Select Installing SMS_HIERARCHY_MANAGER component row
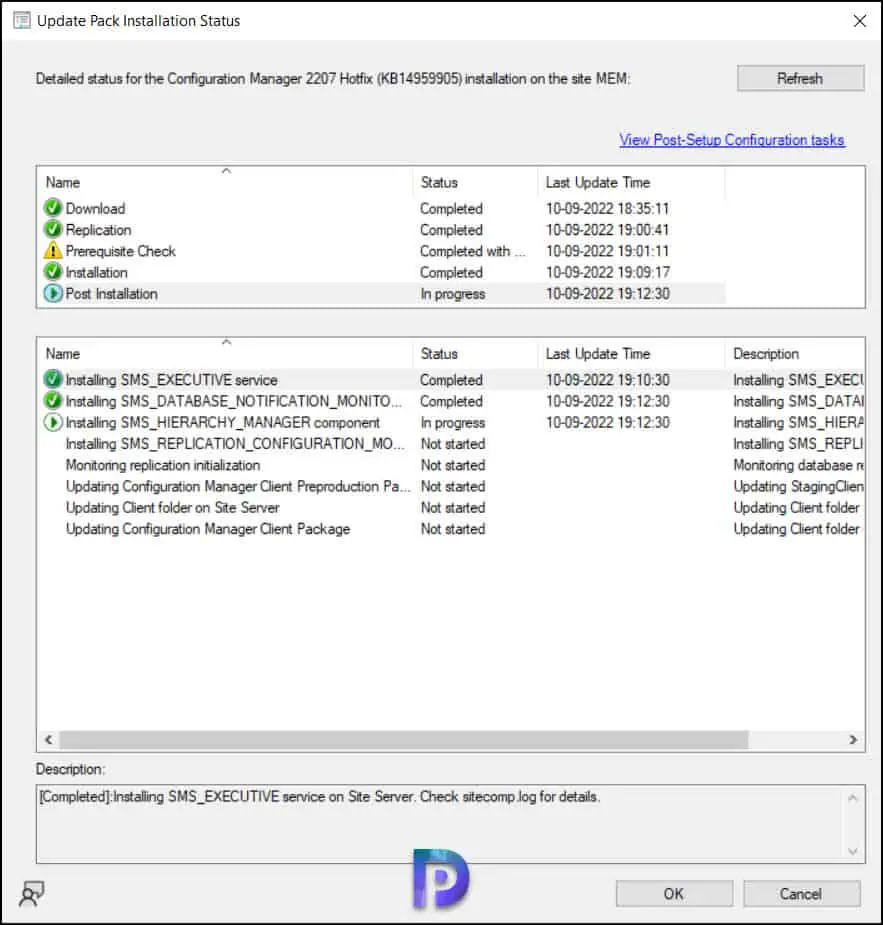The width and height of the screenshot is (883, 925). click(451, 422)
